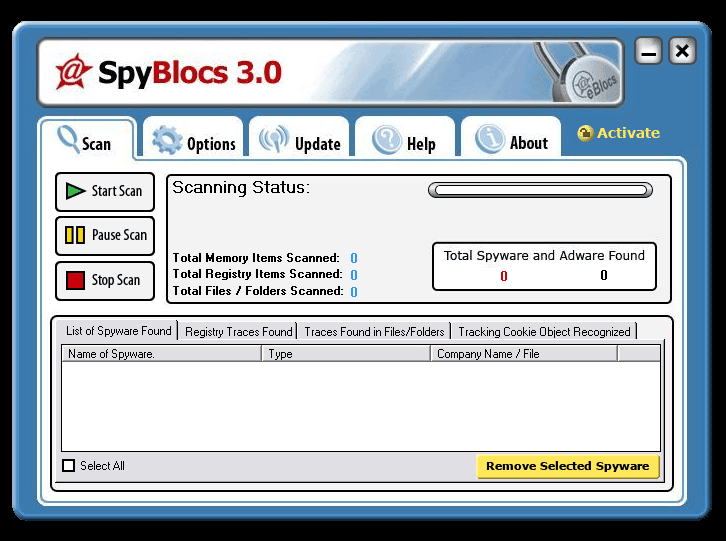This screenshot has width=726, height=541.
Task: Click the scanning progress bar
Action: 540,190
